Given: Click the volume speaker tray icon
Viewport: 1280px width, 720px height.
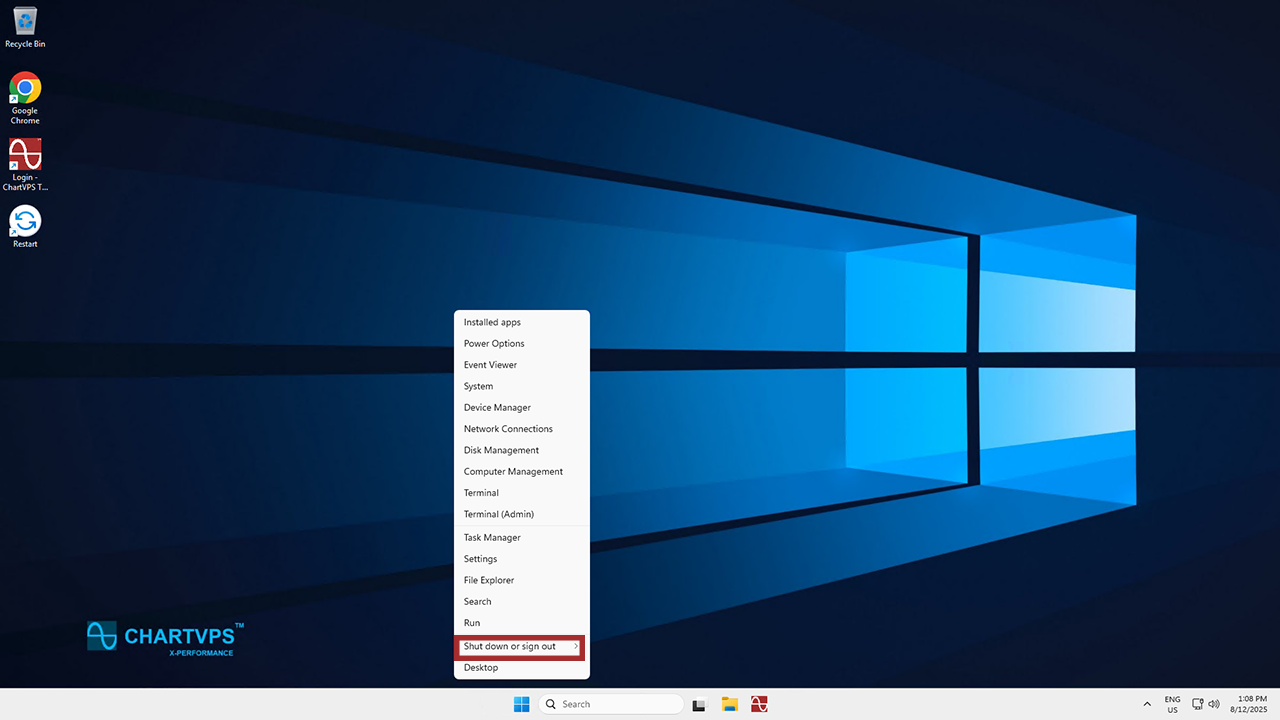Looking at the screenshot, I should (1214, 704).
